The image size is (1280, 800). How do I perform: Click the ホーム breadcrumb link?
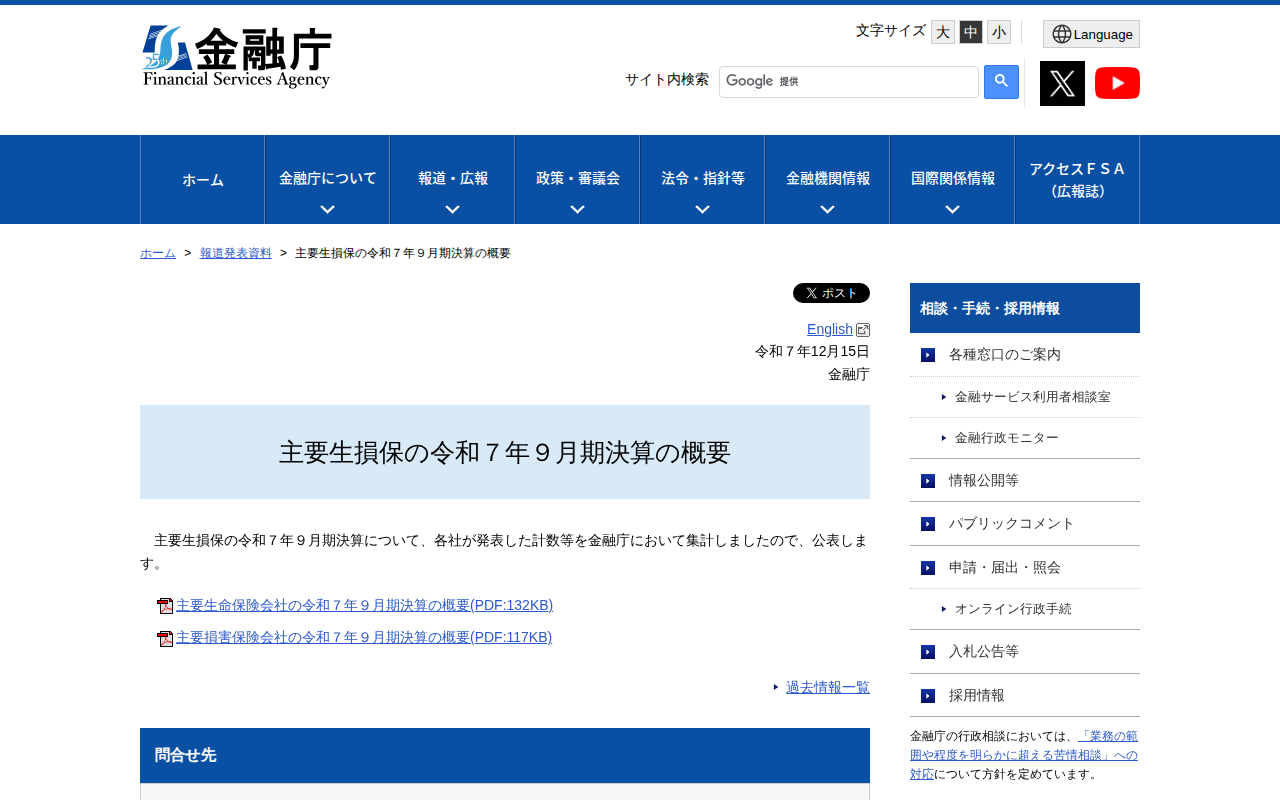(158, 253)
